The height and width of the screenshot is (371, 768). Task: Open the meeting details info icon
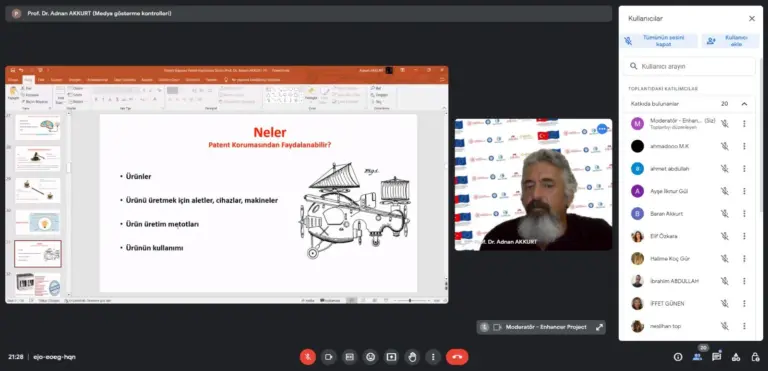click(678, 357)
